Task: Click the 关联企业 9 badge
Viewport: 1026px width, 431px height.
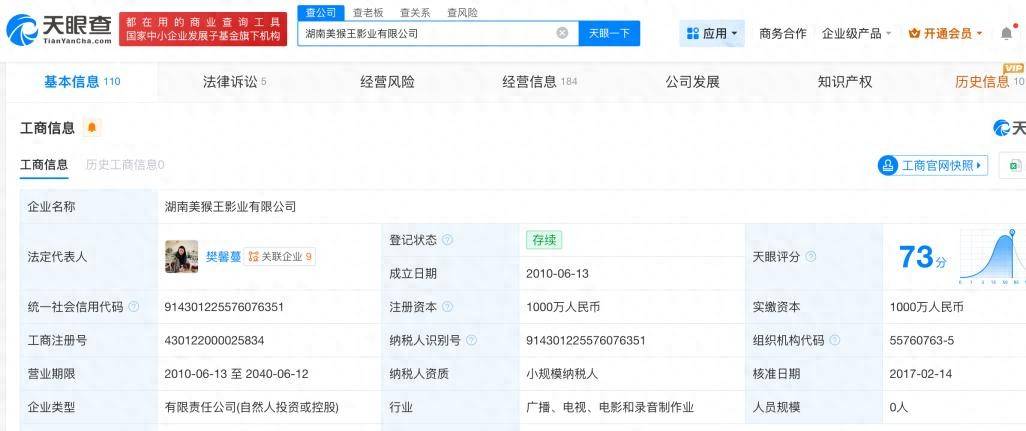Action: click(279, 257)
